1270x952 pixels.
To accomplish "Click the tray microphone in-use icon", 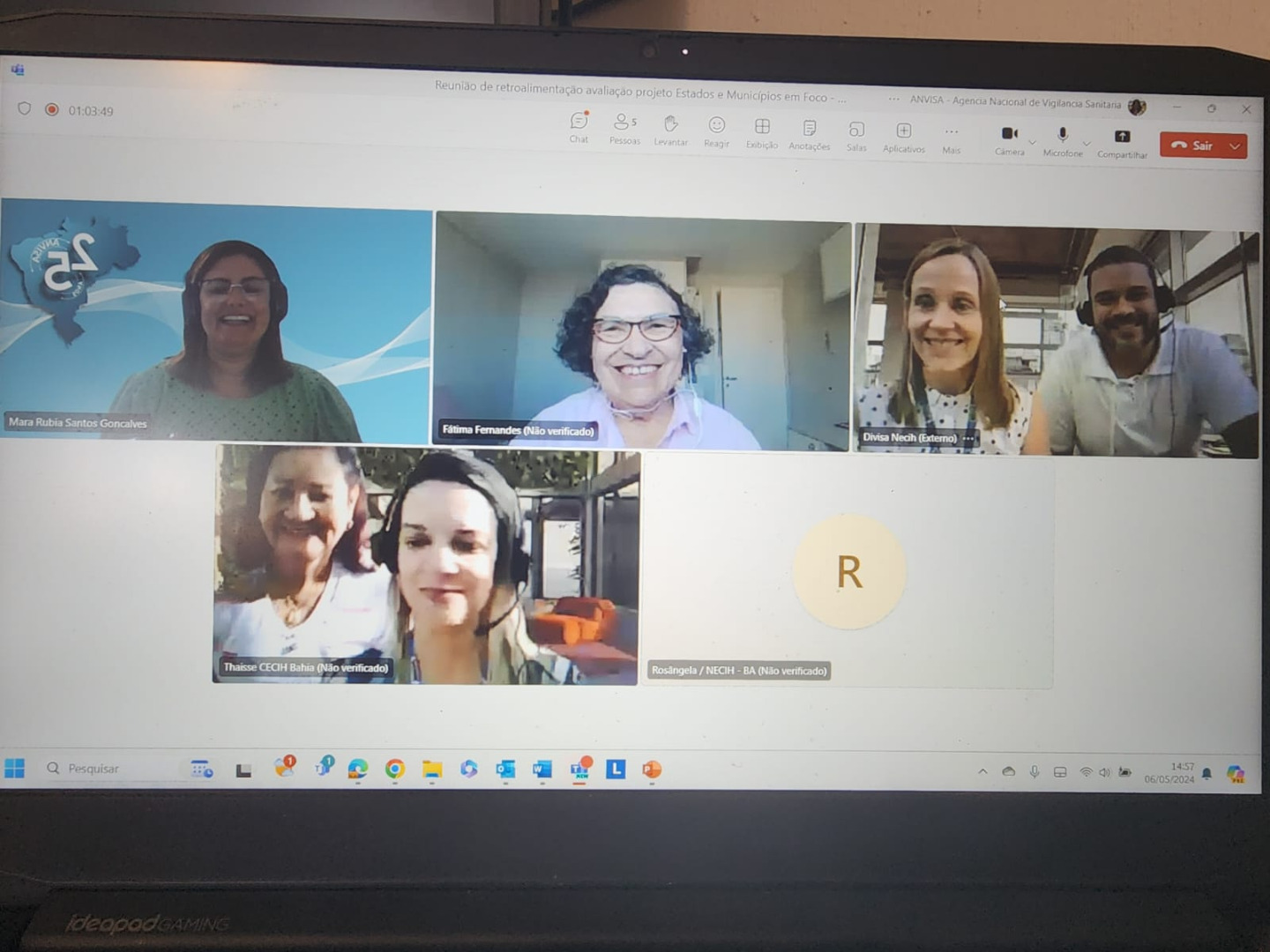I will click(x=1035, y=772).
